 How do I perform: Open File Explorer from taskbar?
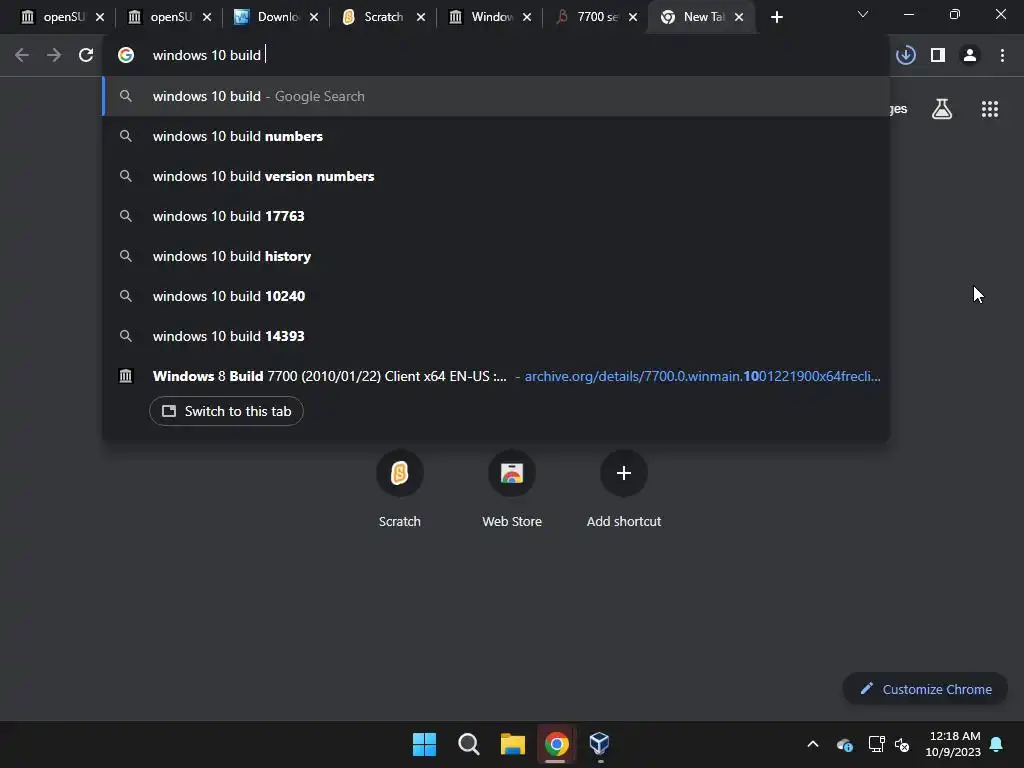point(513,744)
